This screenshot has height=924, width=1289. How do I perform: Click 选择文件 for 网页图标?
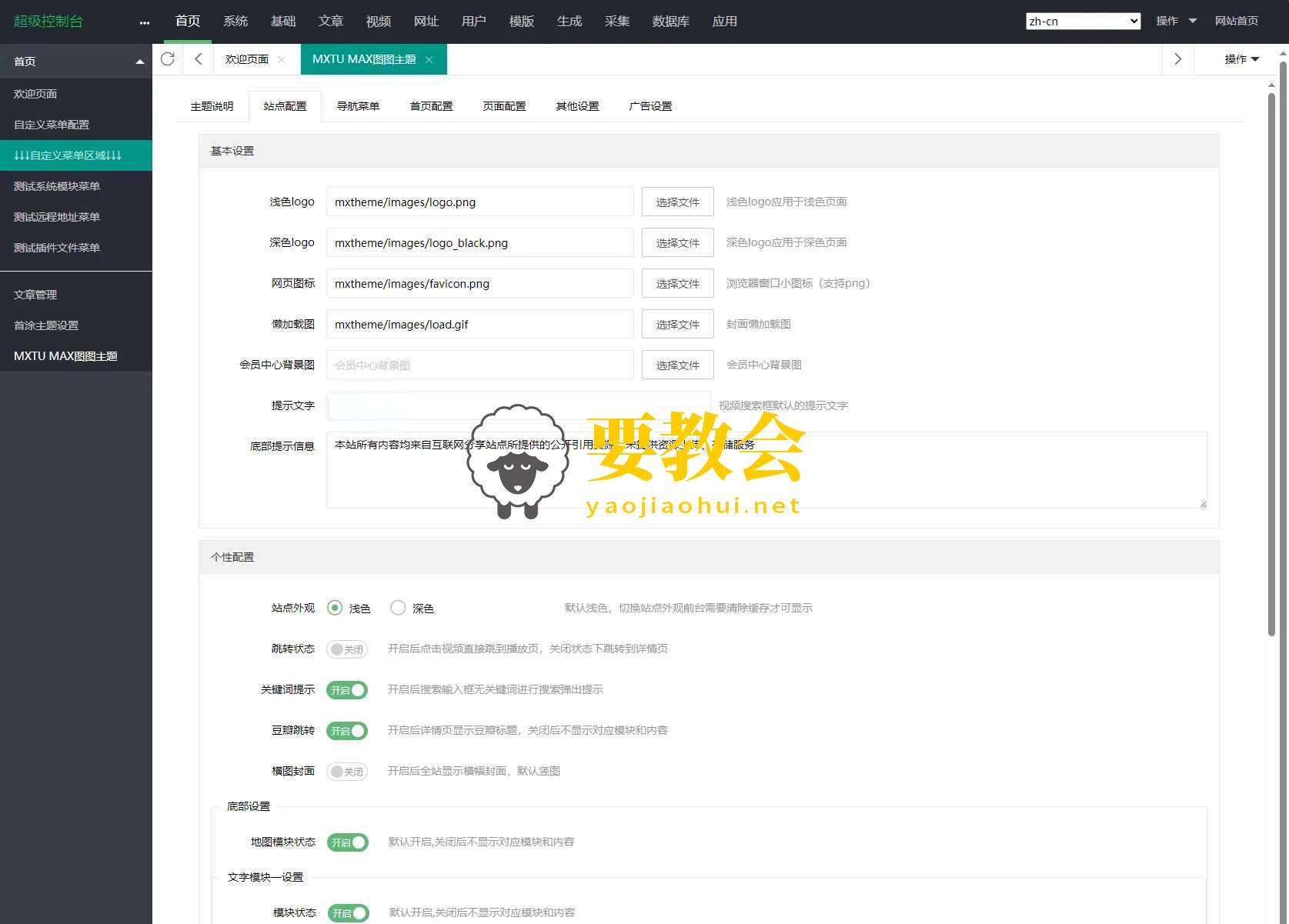[678, 284]
